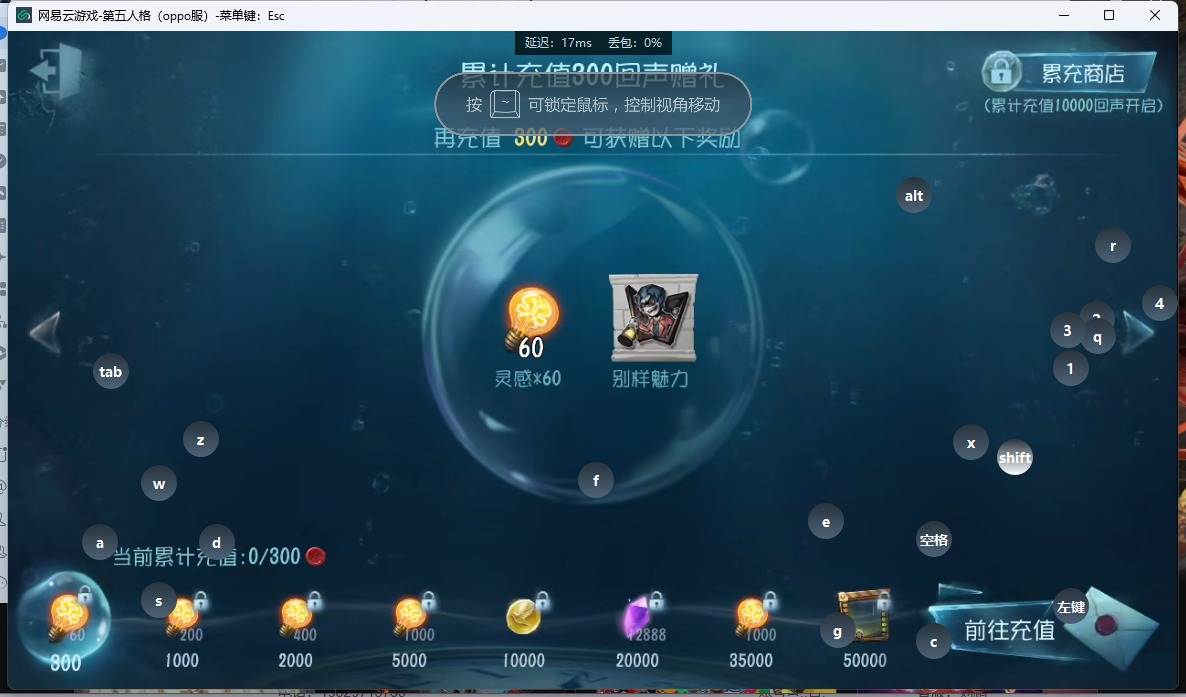
Task: Select the 35000 tier lightbulb reward
Action: click(x=751, y=618)
